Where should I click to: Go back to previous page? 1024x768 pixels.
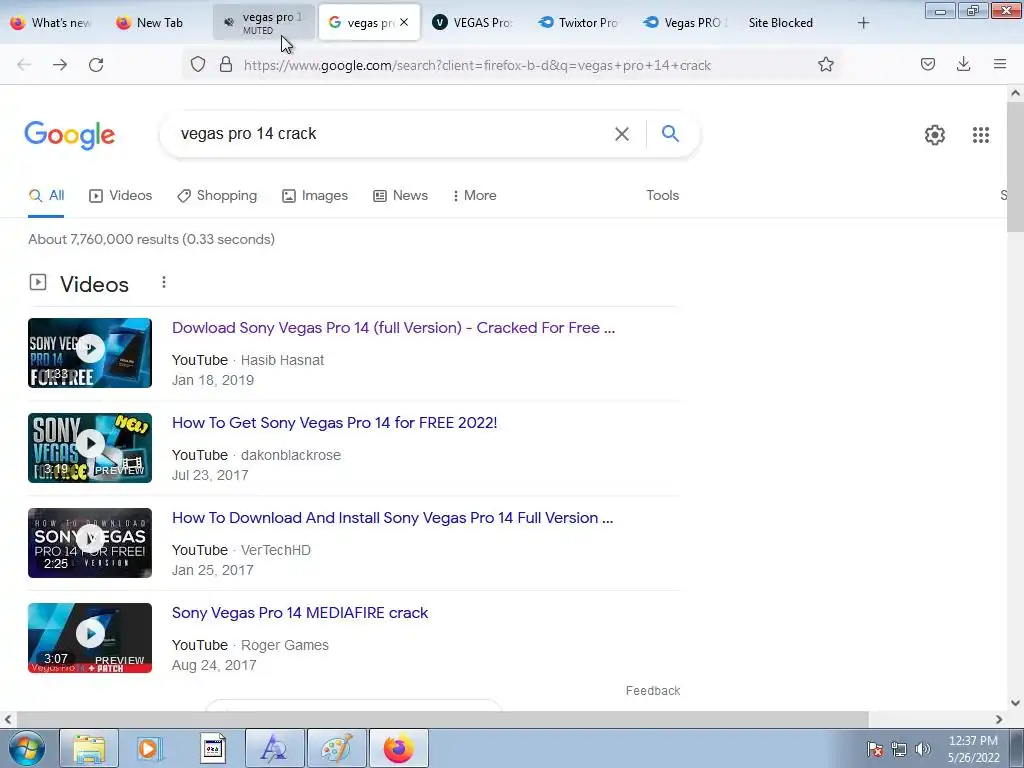(x=24, y=65)
